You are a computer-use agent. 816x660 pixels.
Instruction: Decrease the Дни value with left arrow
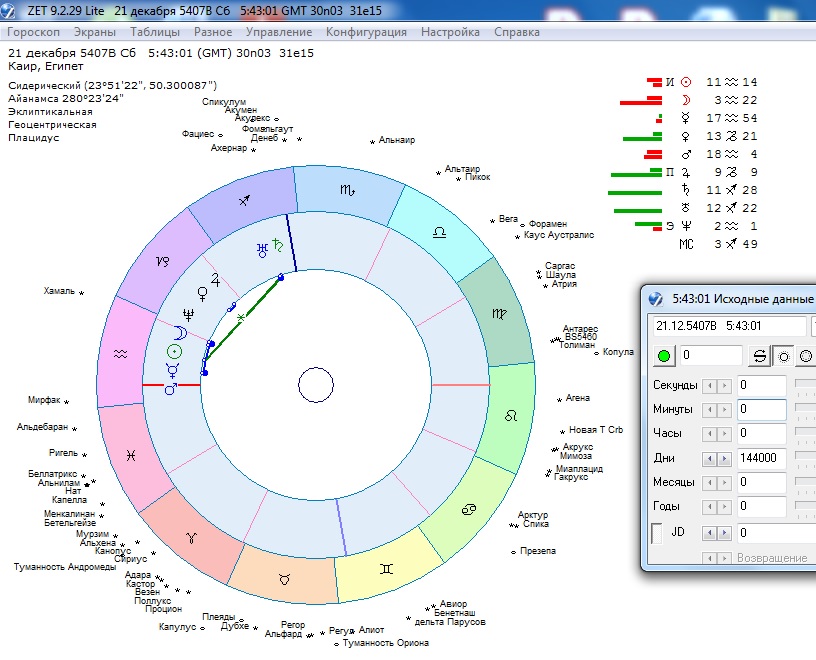[709, 459]
